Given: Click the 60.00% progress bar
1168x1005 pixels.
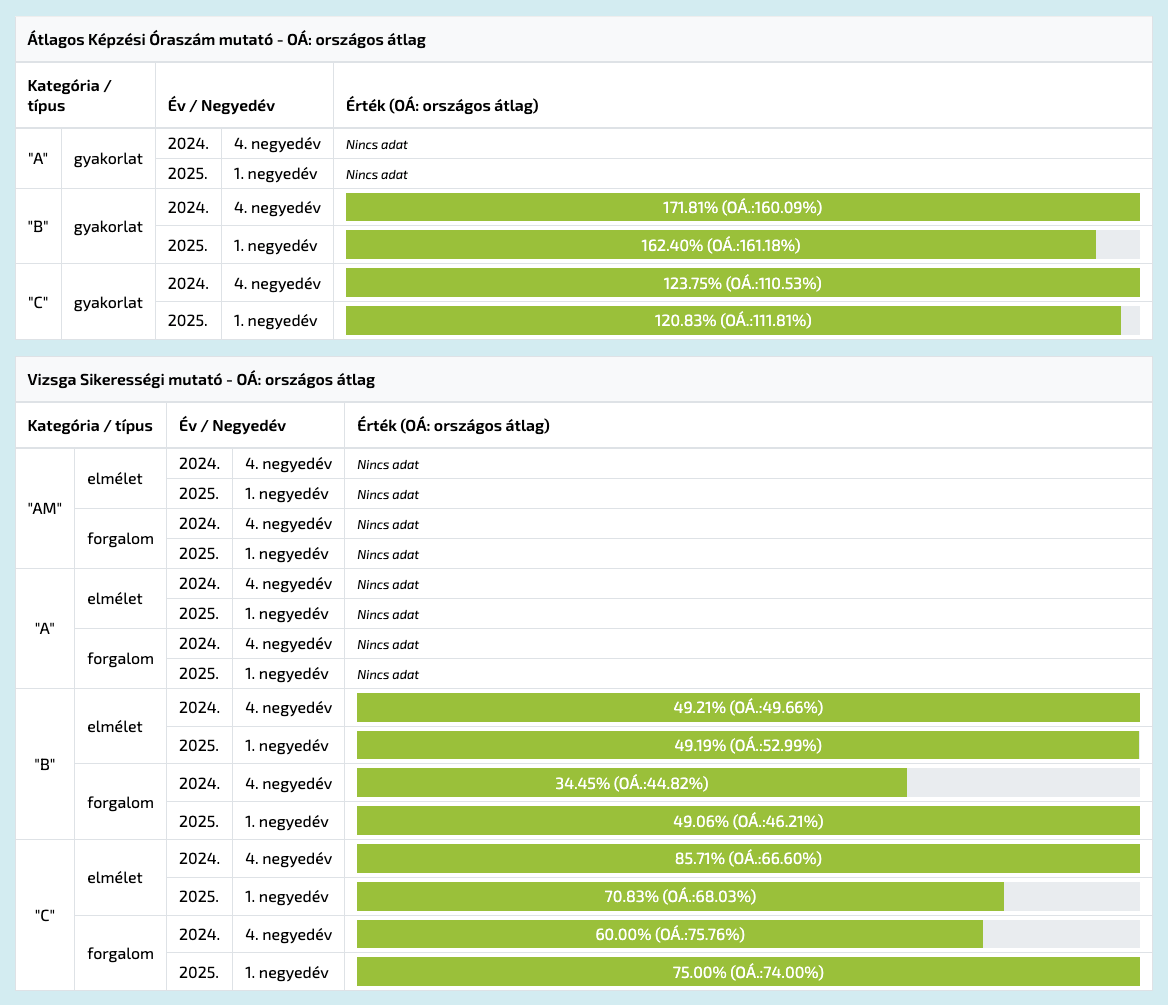Looking at the screenshot, I should point(670,934).
